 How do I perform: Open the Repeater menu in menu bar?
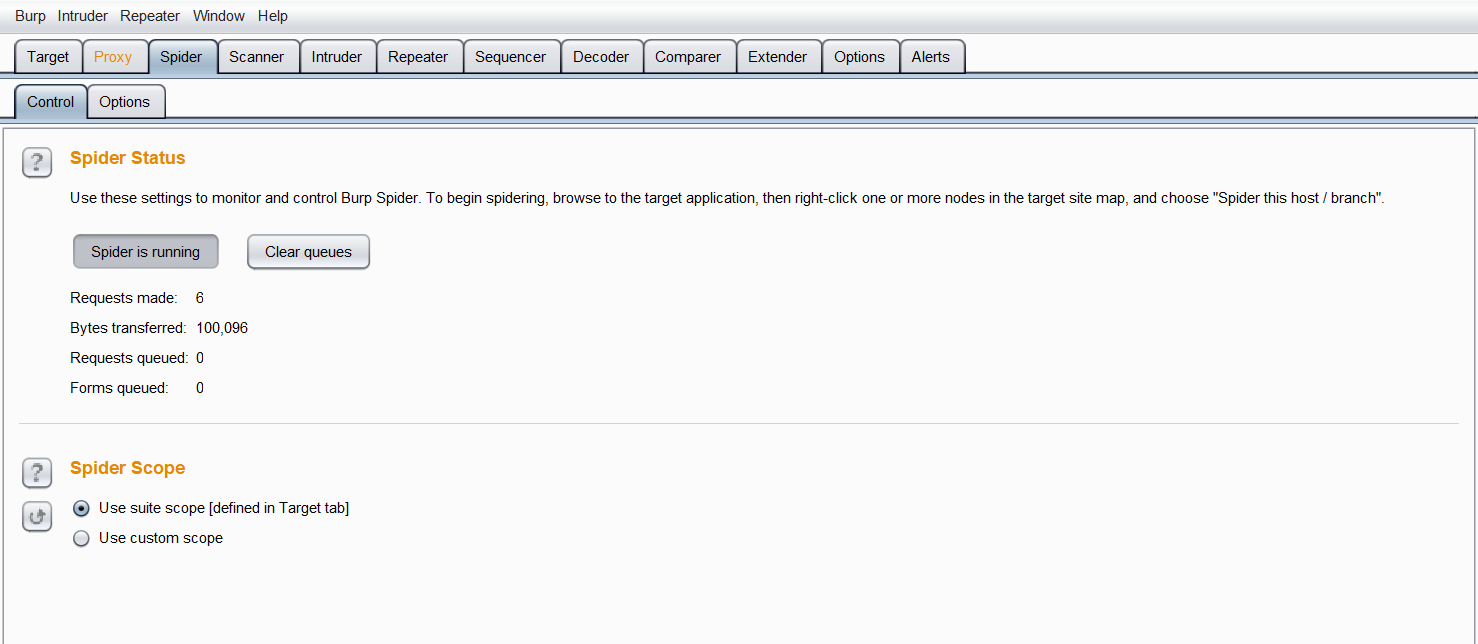click(150, 16)
